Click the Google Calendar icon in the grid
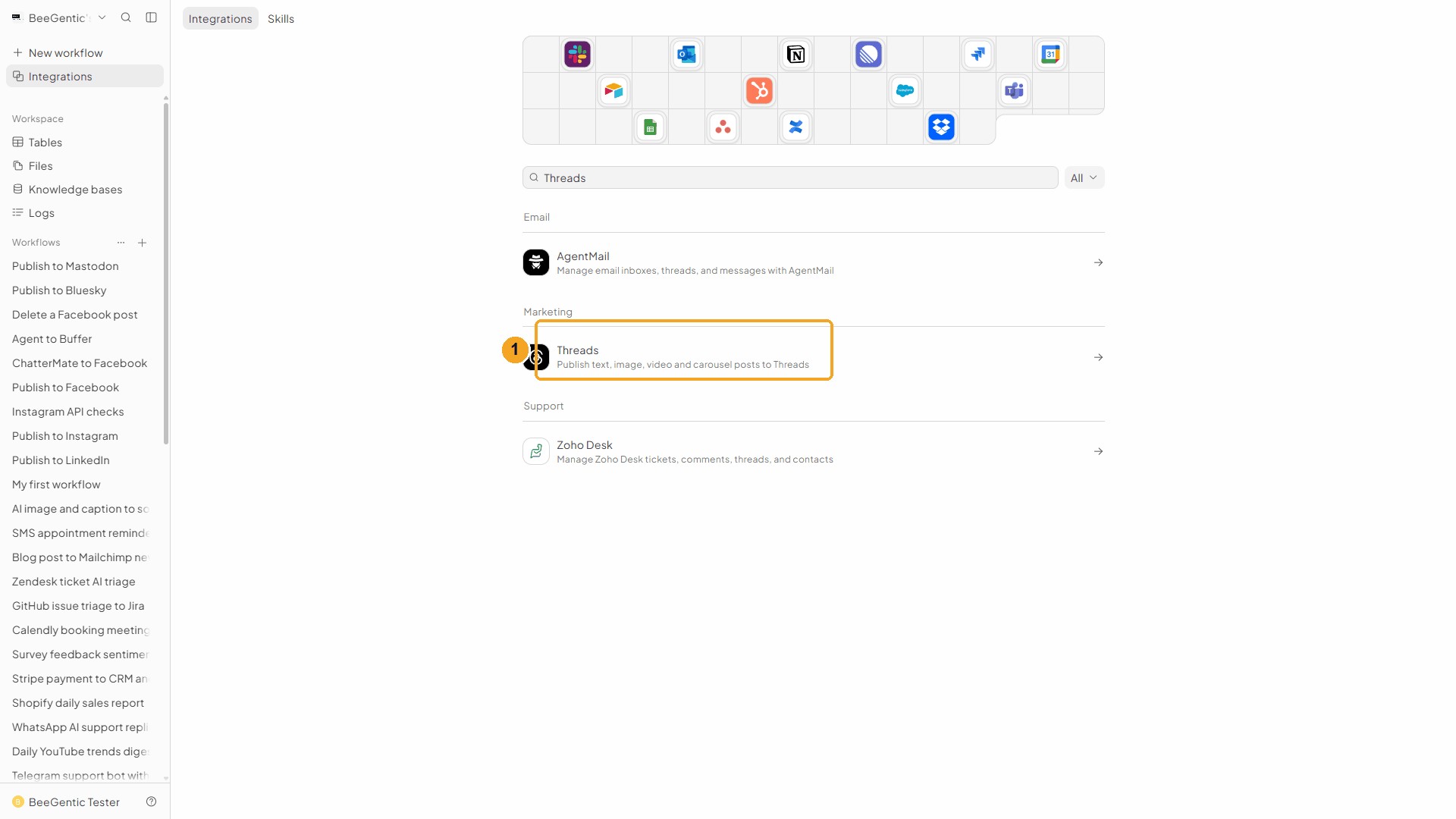Viewport: 1456px width, 819px height. point(1050,55)
